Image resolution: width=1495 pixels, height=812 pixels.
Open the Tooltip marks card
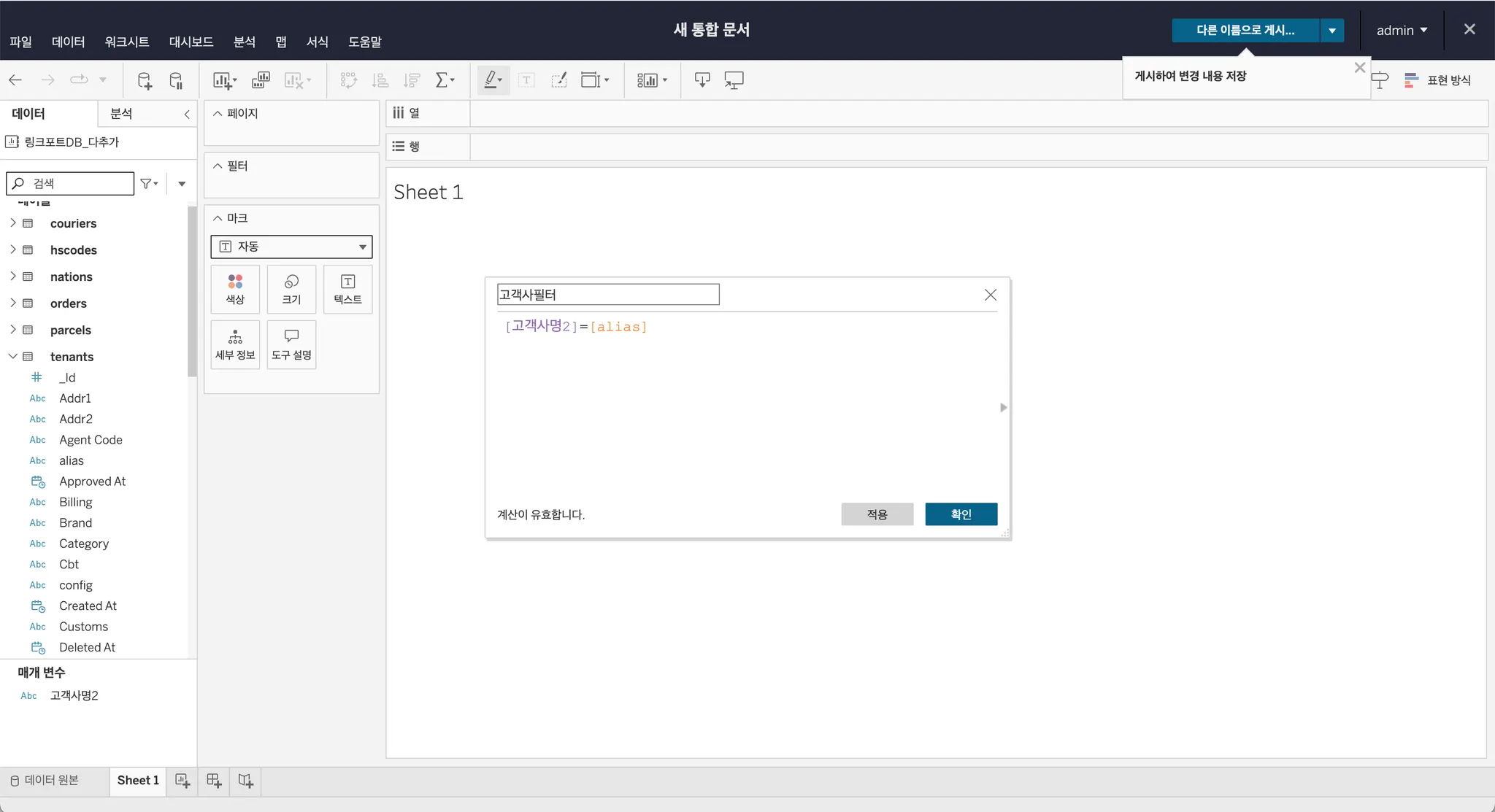click(x=291, y=344)
